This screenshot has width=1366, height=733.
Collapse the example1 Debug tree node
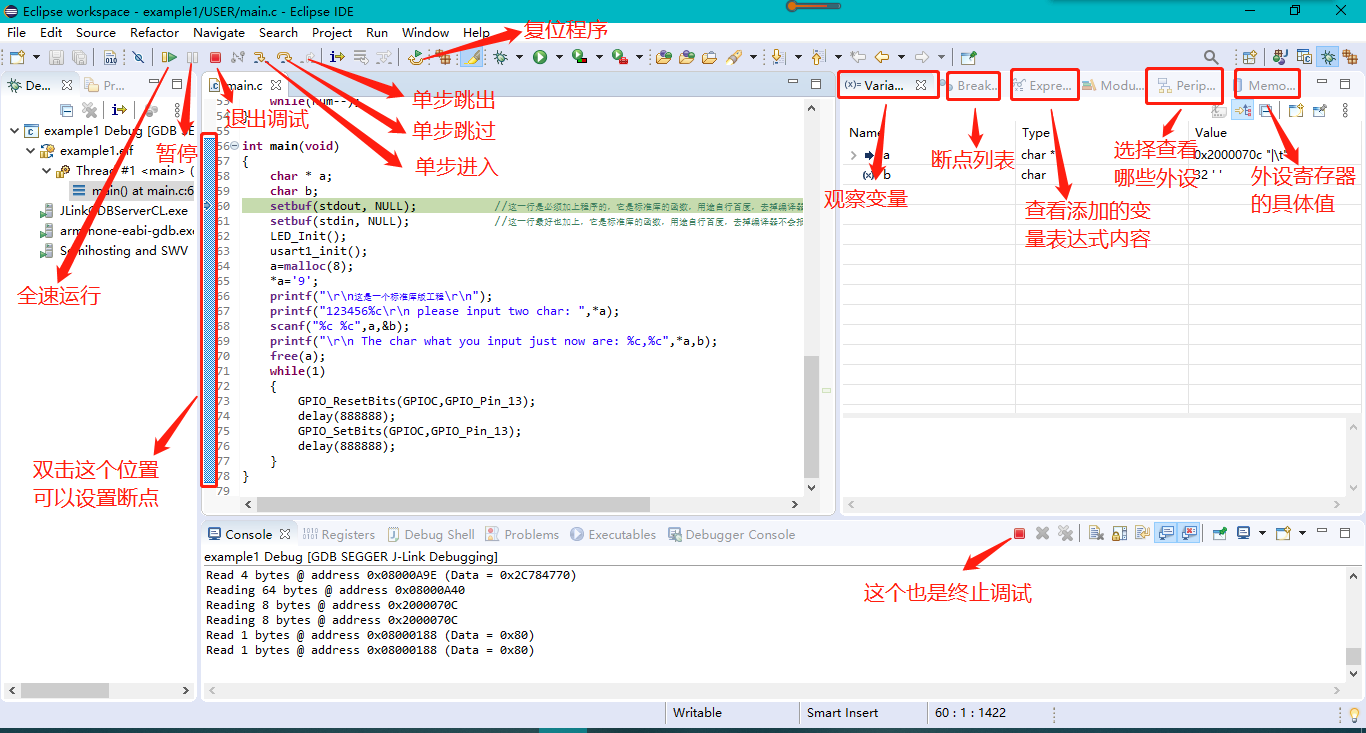(x=15, y=131)
